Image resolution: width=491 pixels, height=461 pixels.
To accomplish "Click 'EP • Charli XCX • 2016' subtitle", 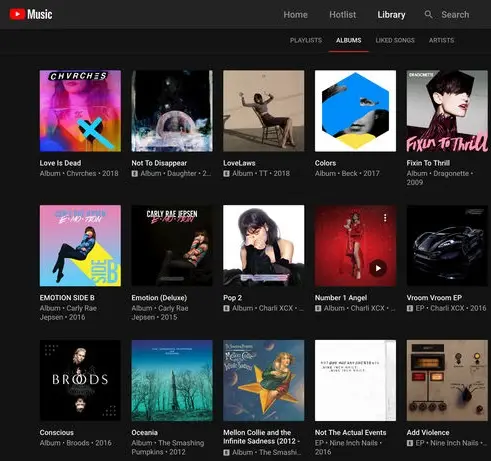I will (x=451, y=308).
